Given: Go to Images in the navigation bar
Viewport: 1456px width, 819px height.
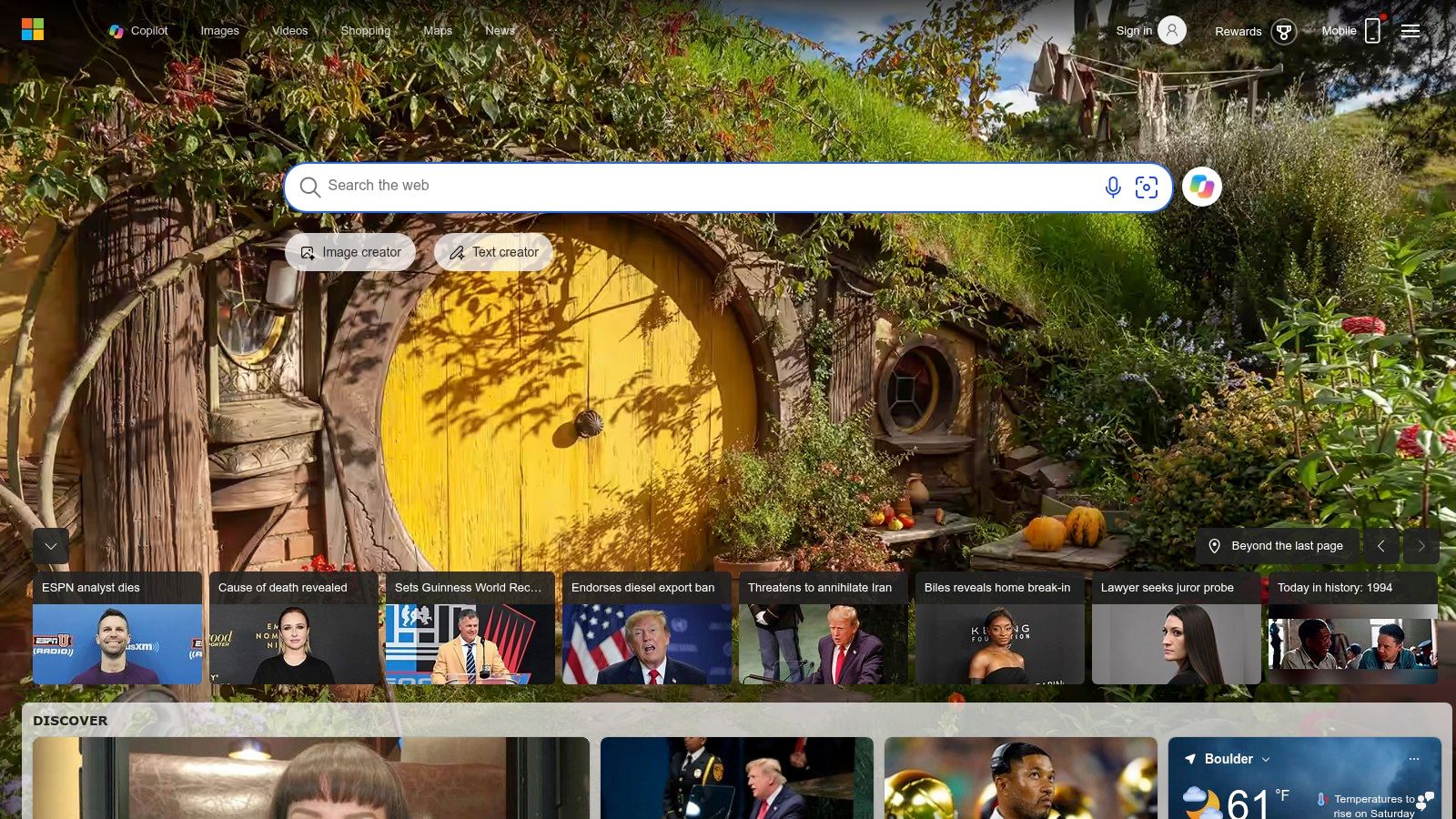Looking at the screenshot, I should click(x=220, y=31).
